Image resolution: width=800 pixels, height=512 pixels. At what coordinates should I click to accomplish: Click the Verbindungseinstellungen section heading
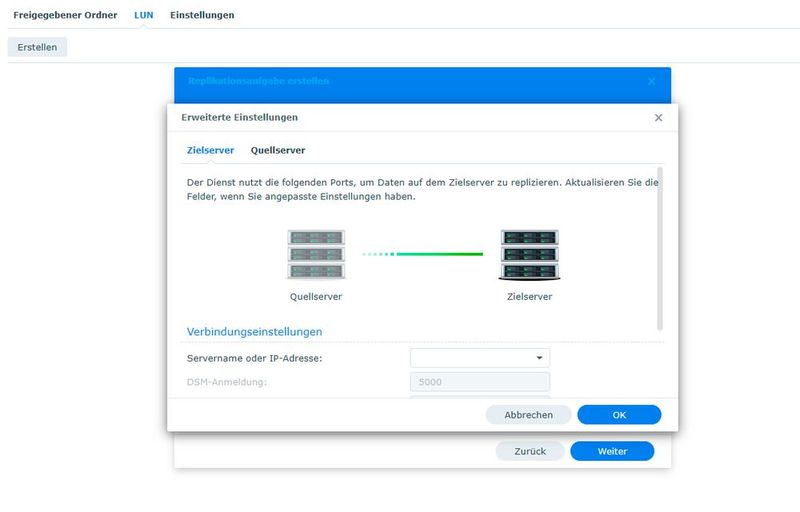254,331
